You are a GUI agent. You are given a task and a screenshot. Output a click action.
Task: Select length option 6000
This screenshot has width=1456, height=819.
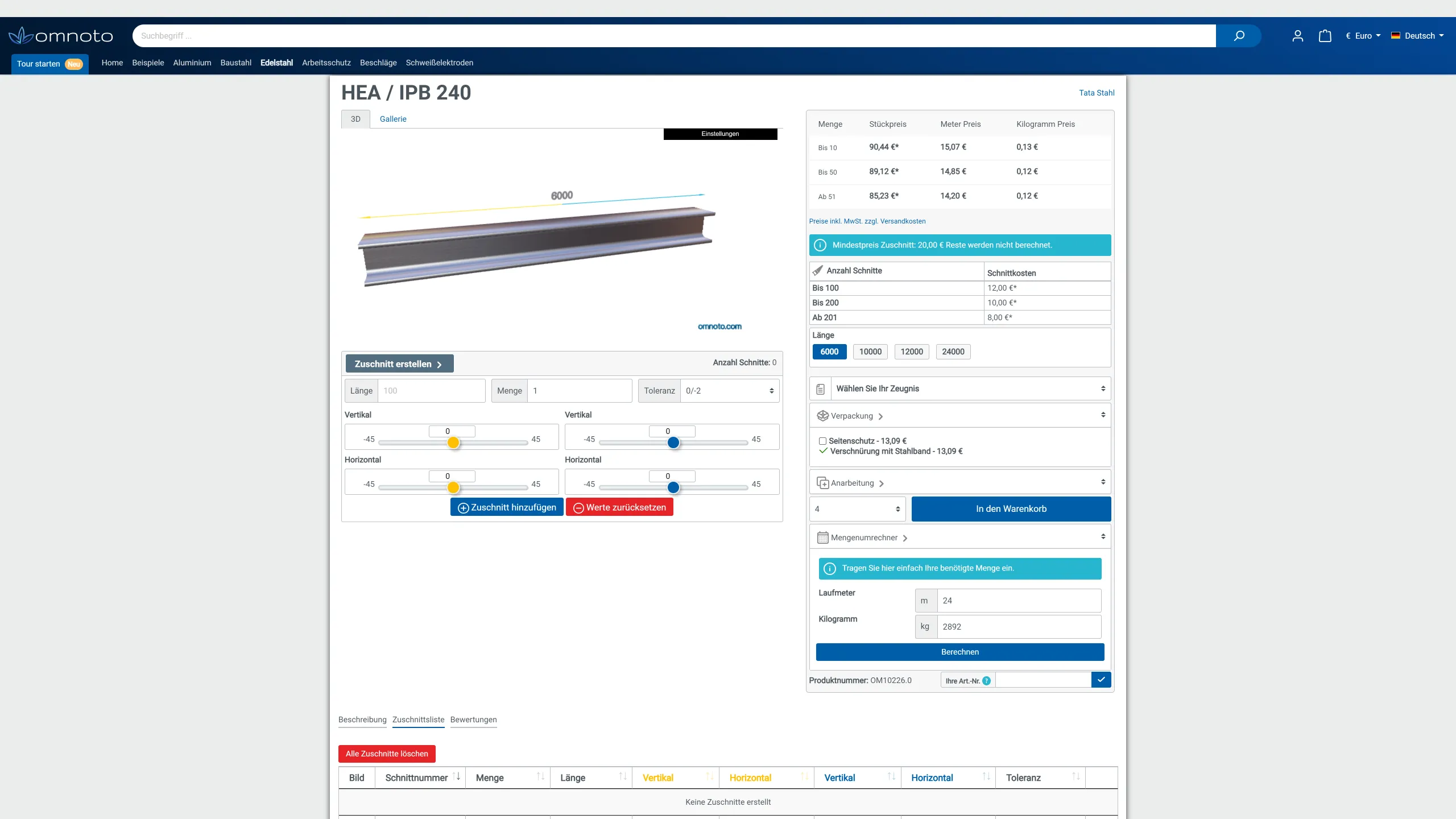[829, 351]
